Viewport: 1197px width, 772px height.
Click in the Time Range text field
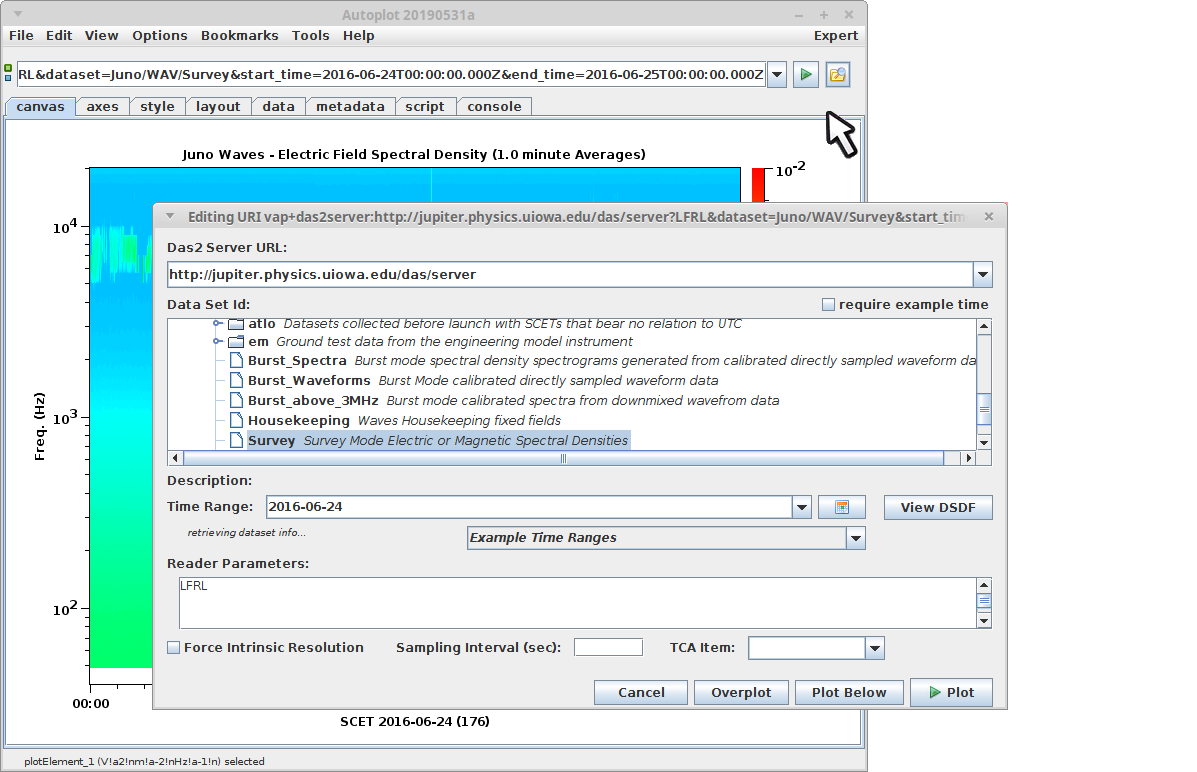tap(529, 507)
